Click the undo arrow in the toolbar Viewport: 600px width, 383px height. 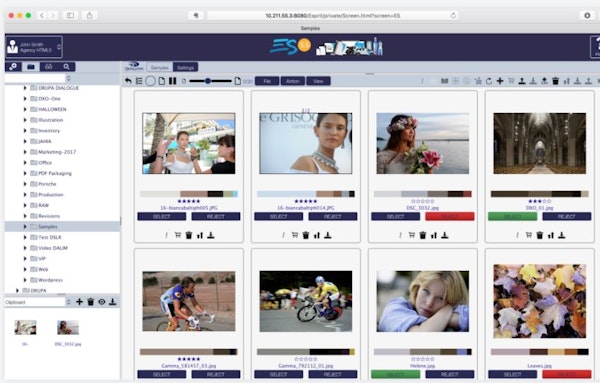pos(128,81)
